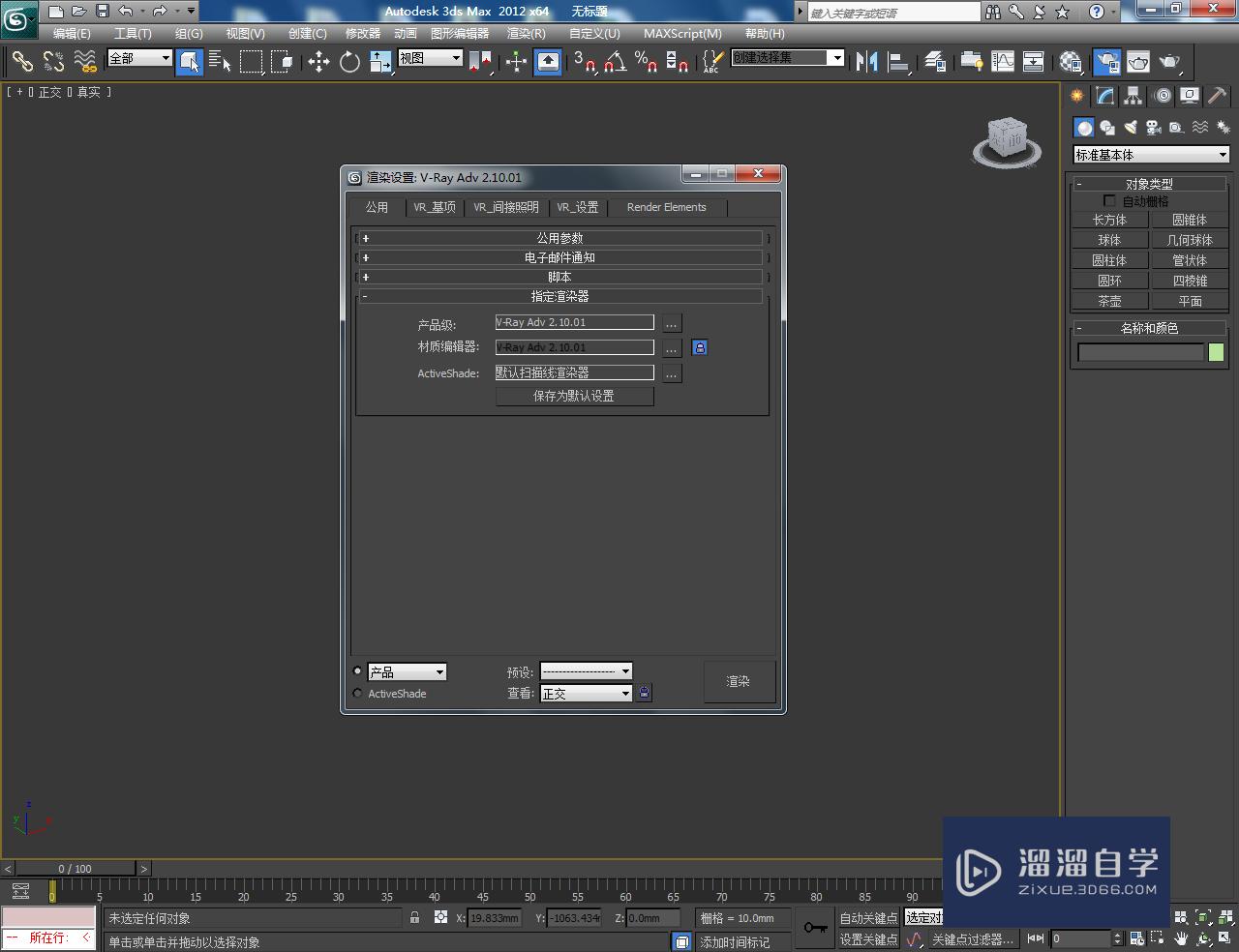Image resolution: width=1239 pixels, height=952 pixels.
Task: Open the Material Editor icon
Action: click(1071, 62)
